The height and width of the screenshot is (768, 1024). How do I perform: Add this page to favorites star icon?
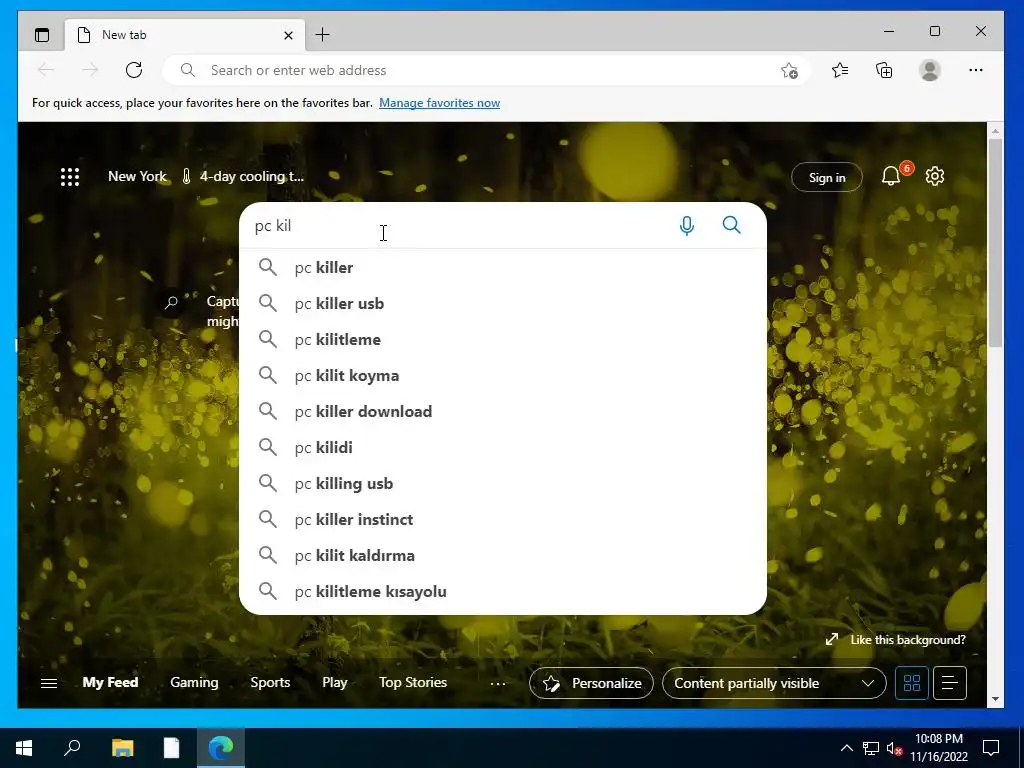click(790, 70)
